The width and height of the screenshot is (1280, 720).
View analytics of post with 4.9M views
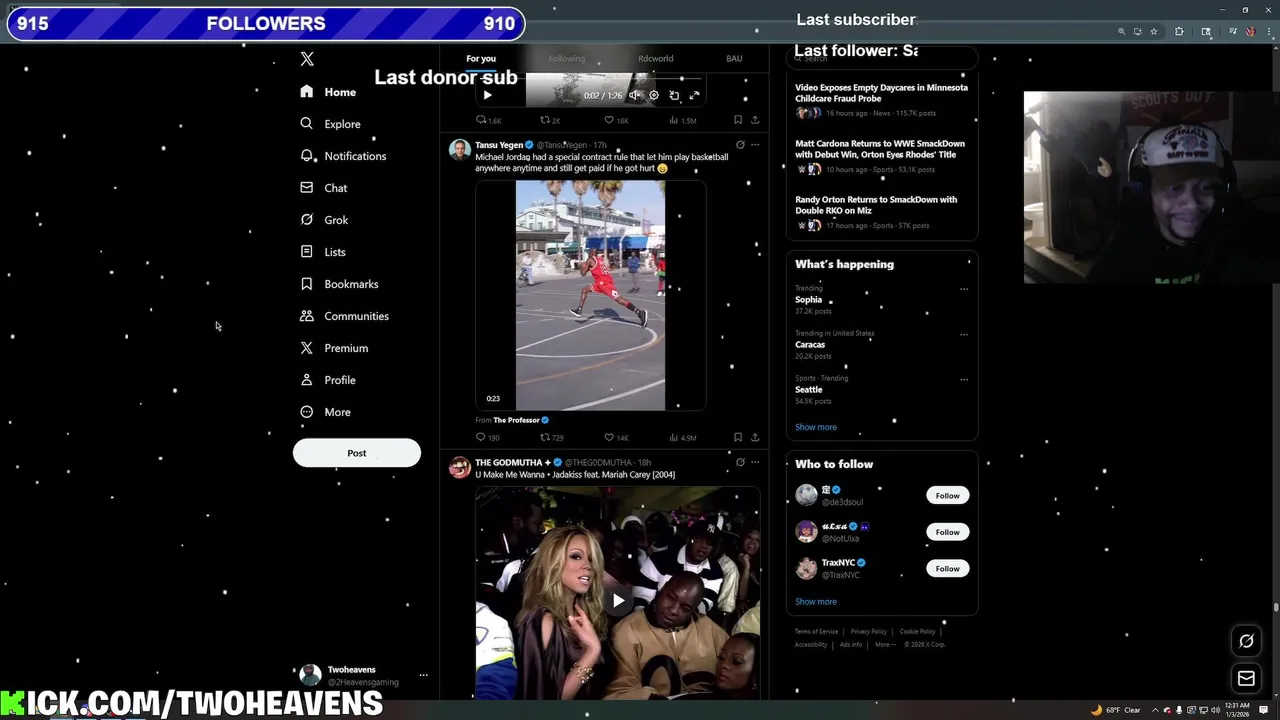point(683,437)
